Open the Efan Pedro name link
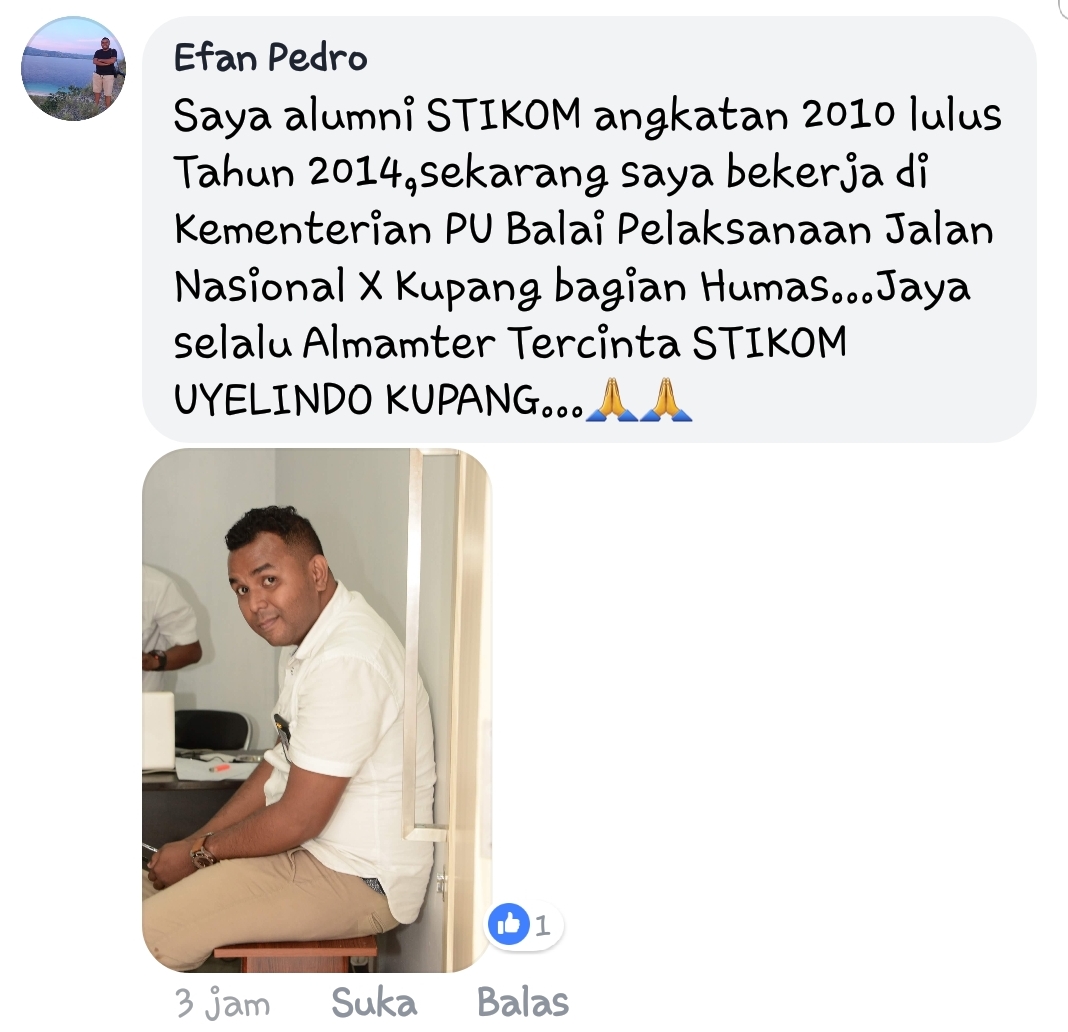1068x1032 pixels. [x=270, y=57]
